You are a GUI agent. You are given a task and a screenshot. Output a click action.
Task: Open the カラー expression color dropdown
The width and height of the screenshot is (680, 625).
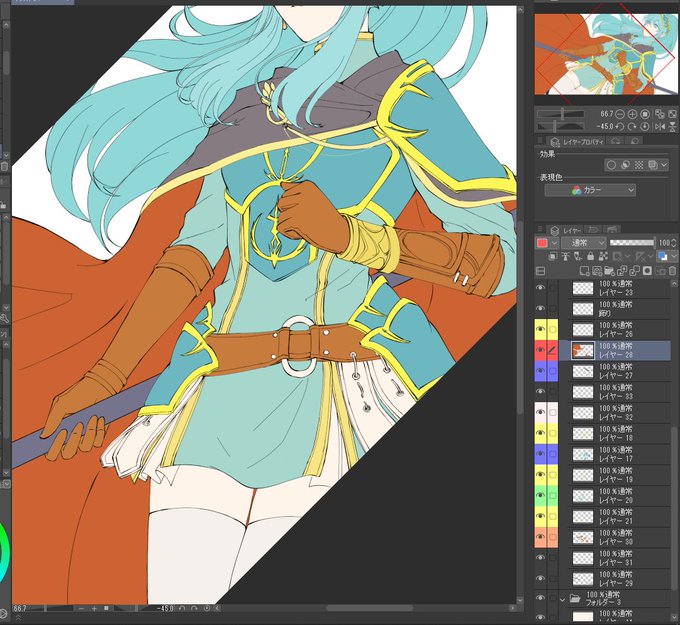(x=590, y=190)
